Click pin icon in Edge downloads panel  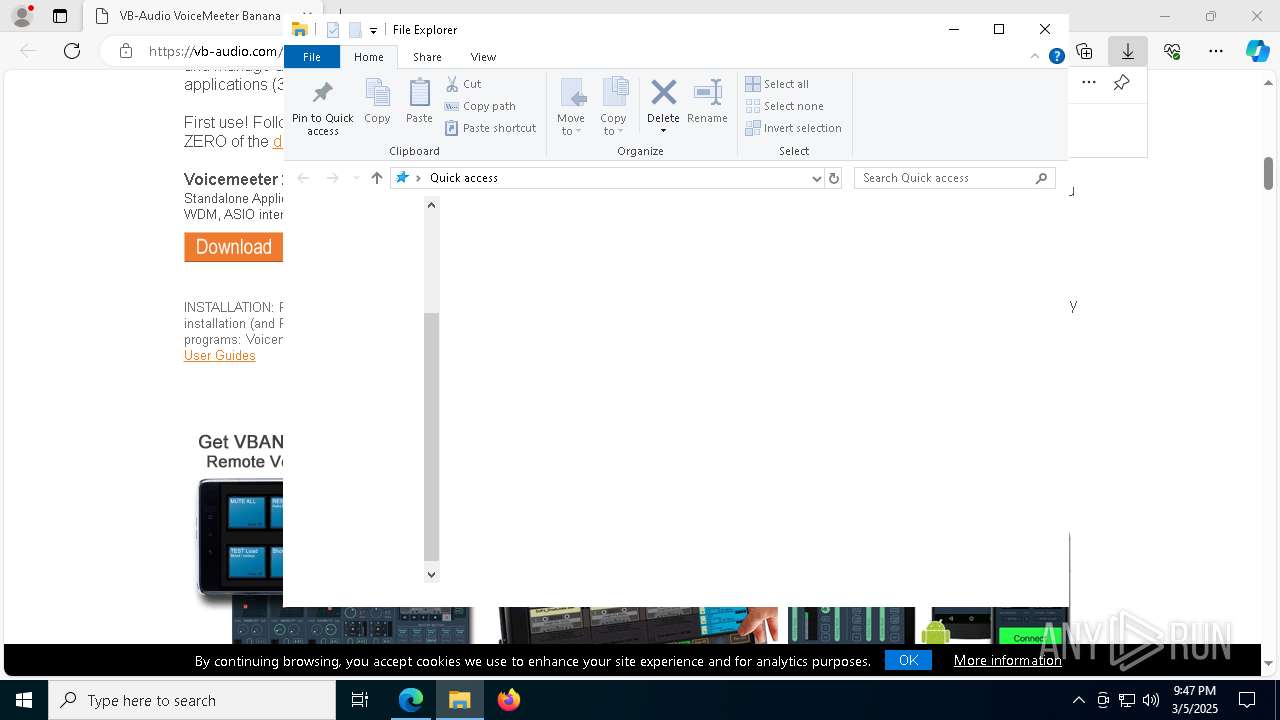tap(1121, 83)
